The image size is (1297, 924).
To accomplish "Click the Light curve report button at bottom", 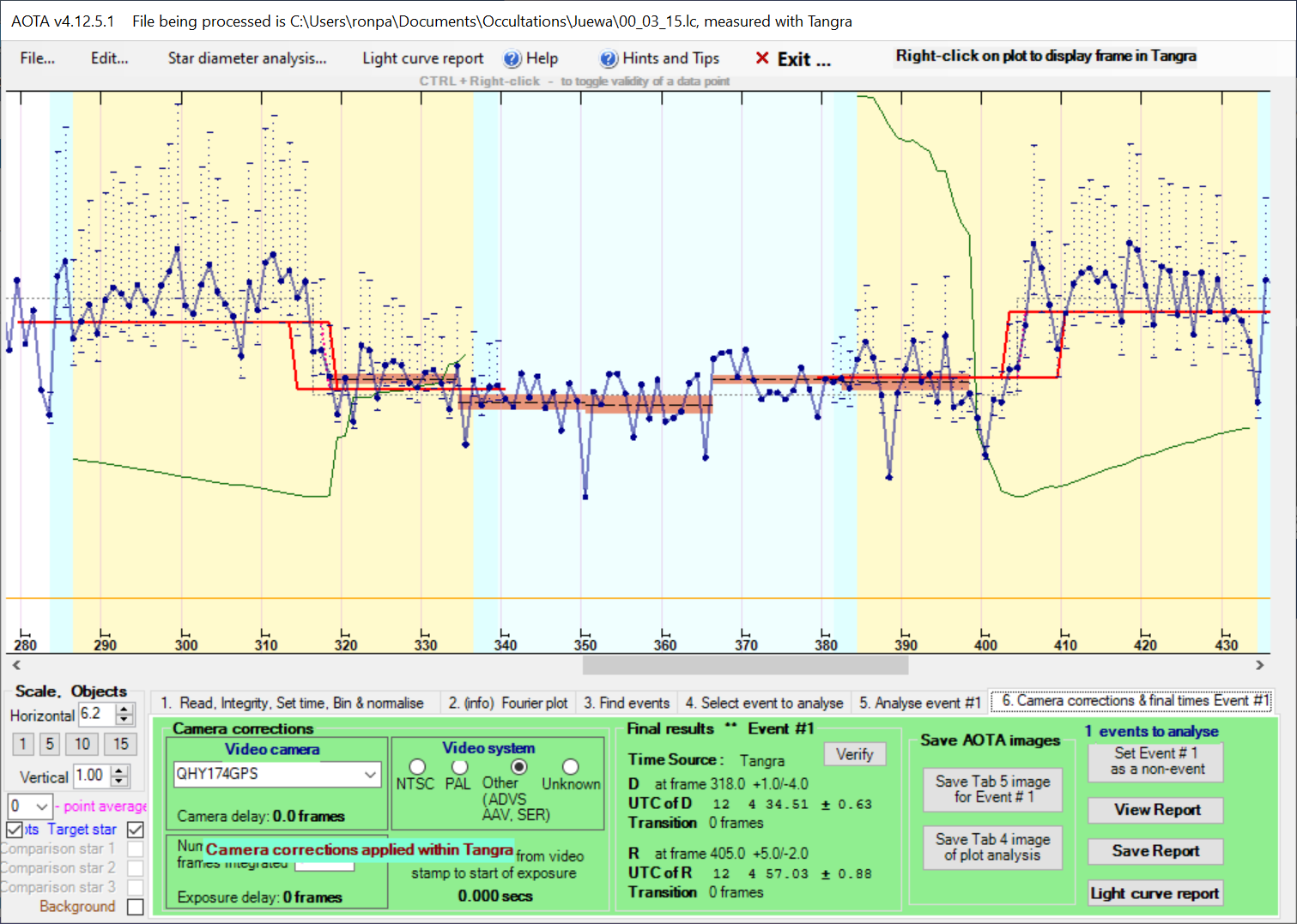I will 1155,893.
